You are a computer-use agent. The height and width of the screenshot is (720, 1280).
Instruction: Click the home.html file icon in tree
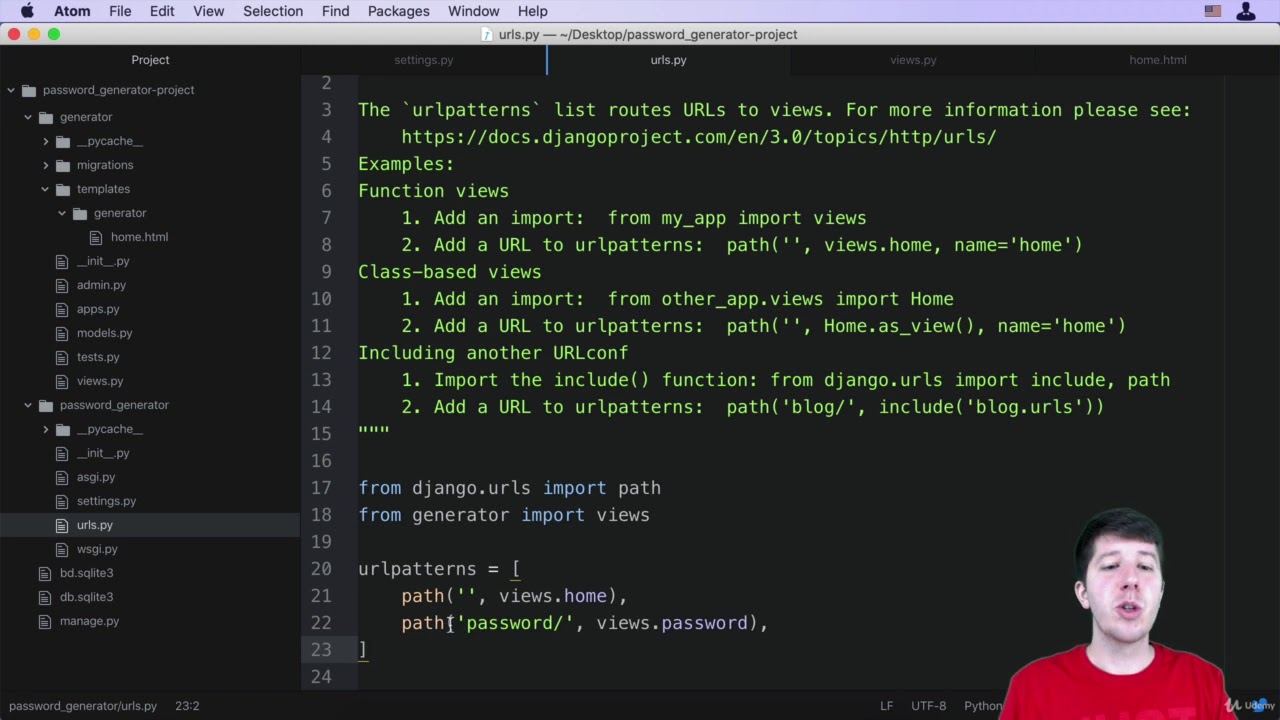pos(96,237)
